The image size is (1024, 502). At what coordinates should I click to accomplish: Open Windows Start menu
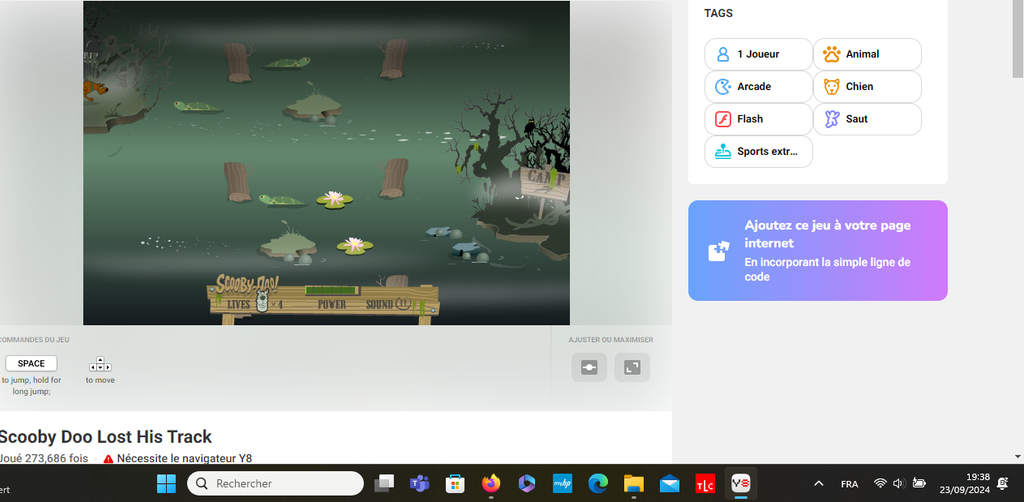pos(166,483)
